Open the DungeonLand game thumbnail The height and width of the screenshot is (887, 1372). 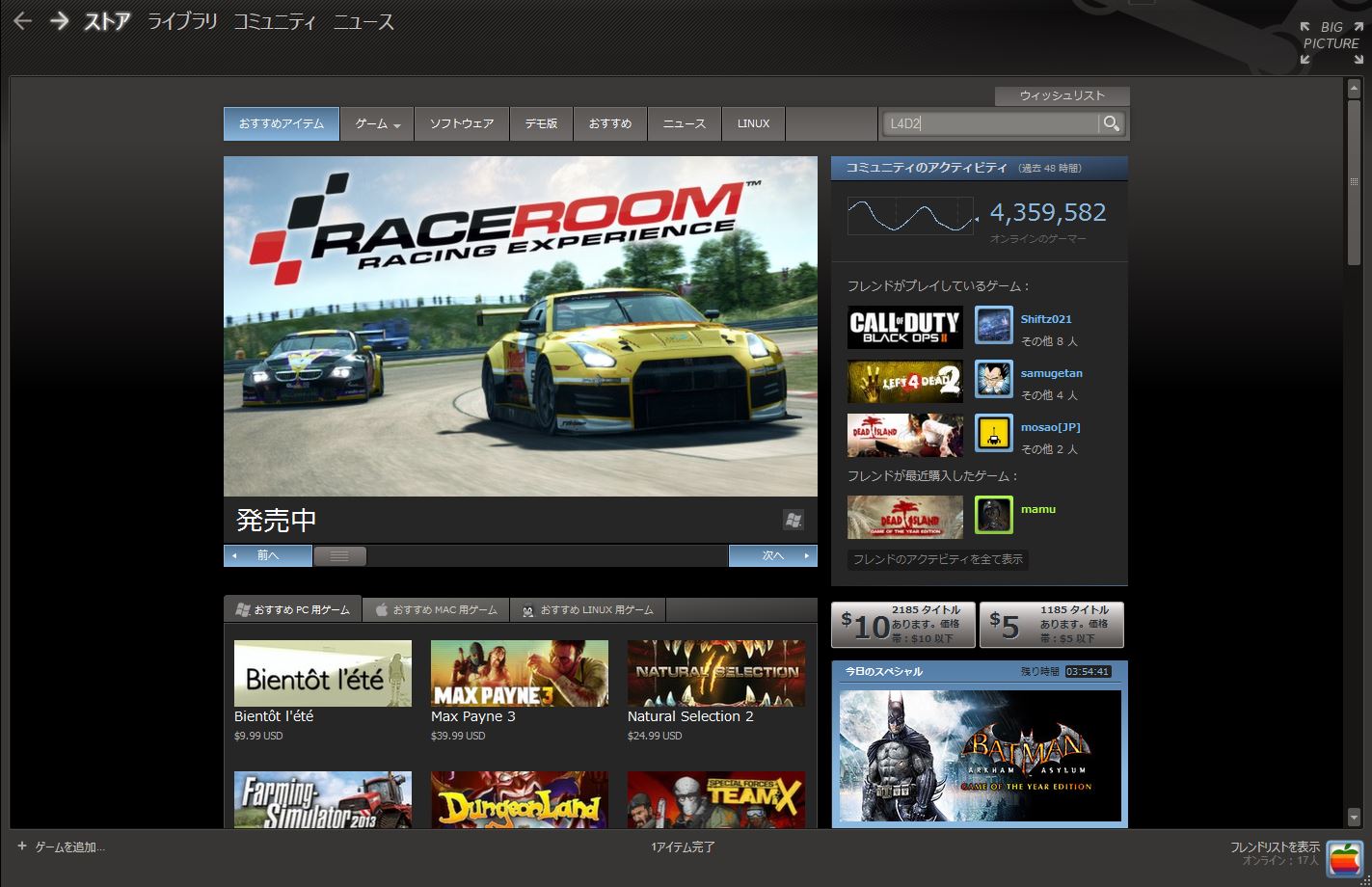pyautogui.click(x=520, y=799)
